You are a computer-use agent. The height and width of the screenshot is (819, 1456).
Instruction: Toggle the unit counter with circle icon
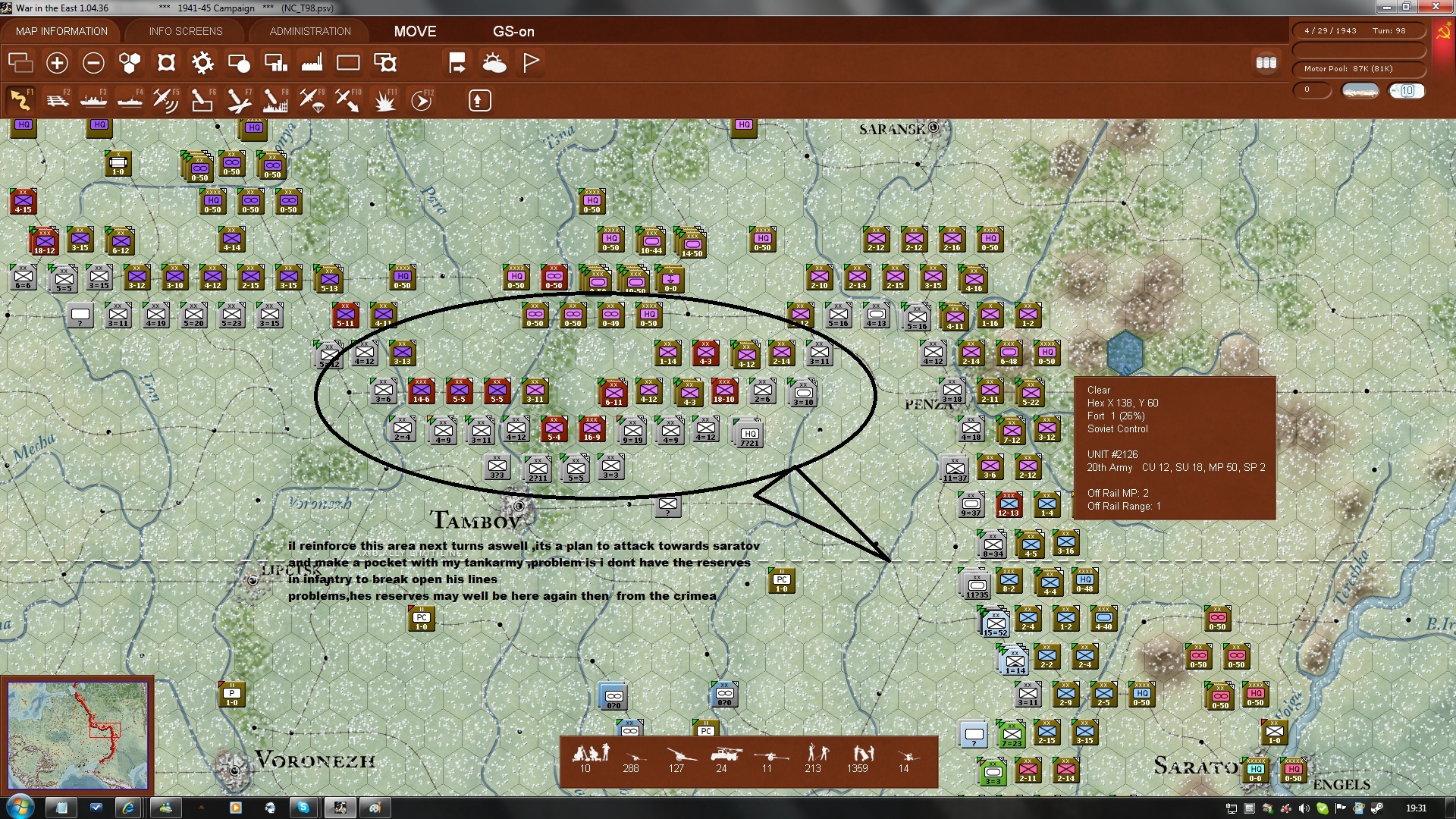coord(239,63)
